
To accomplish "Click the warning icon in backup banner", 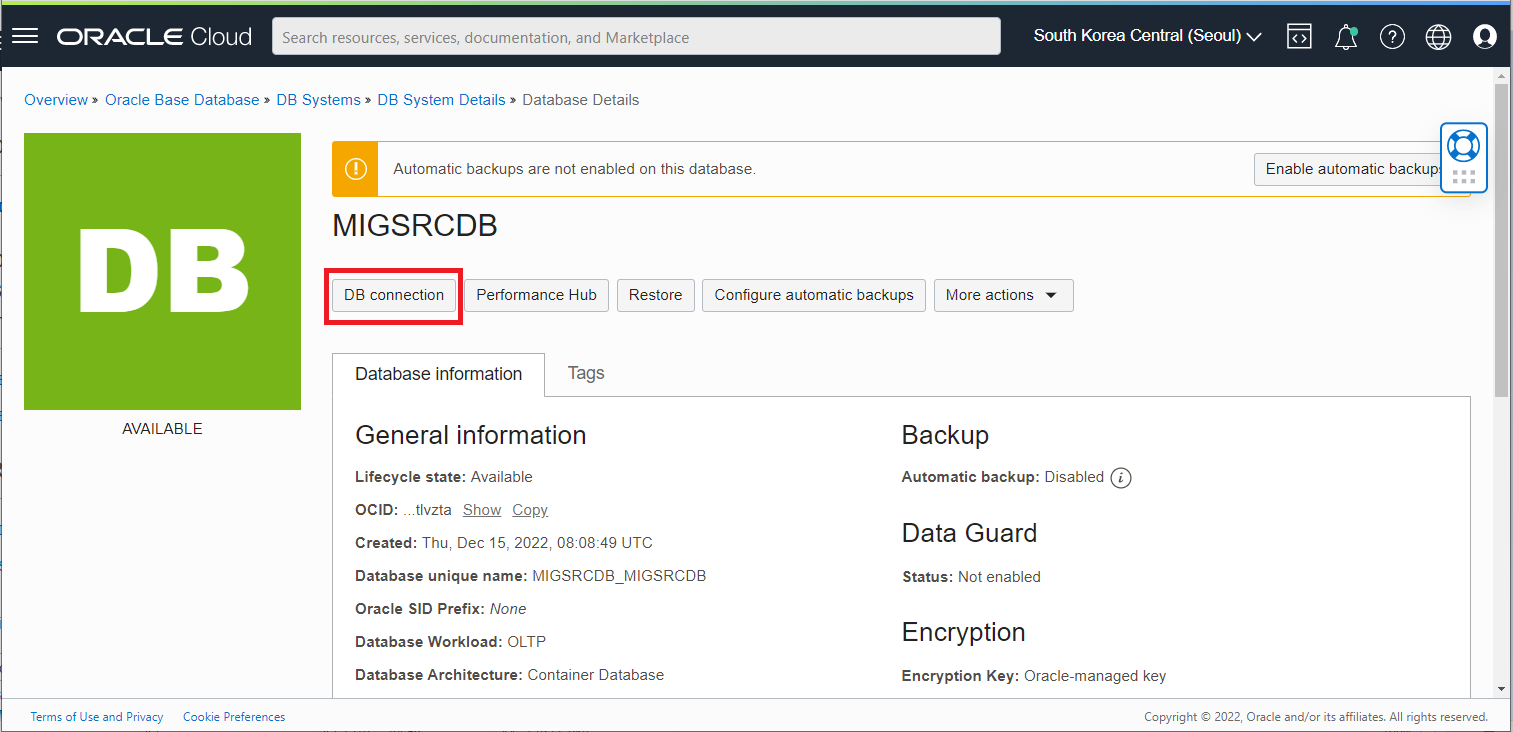I will coord(355,169).
